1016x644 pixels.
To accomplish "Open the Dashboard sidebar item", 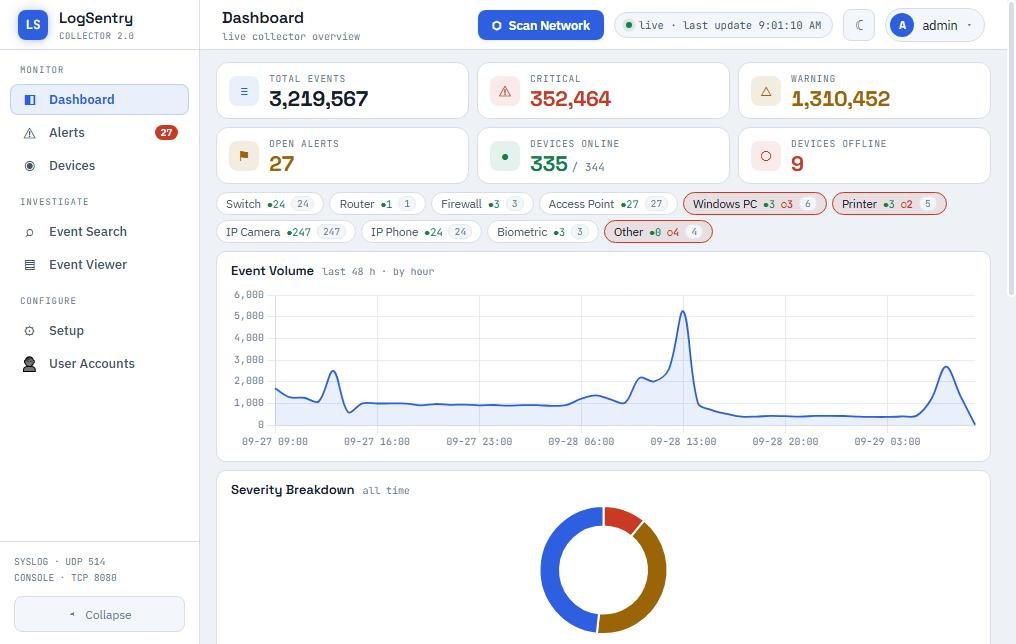I will point(99,99).
